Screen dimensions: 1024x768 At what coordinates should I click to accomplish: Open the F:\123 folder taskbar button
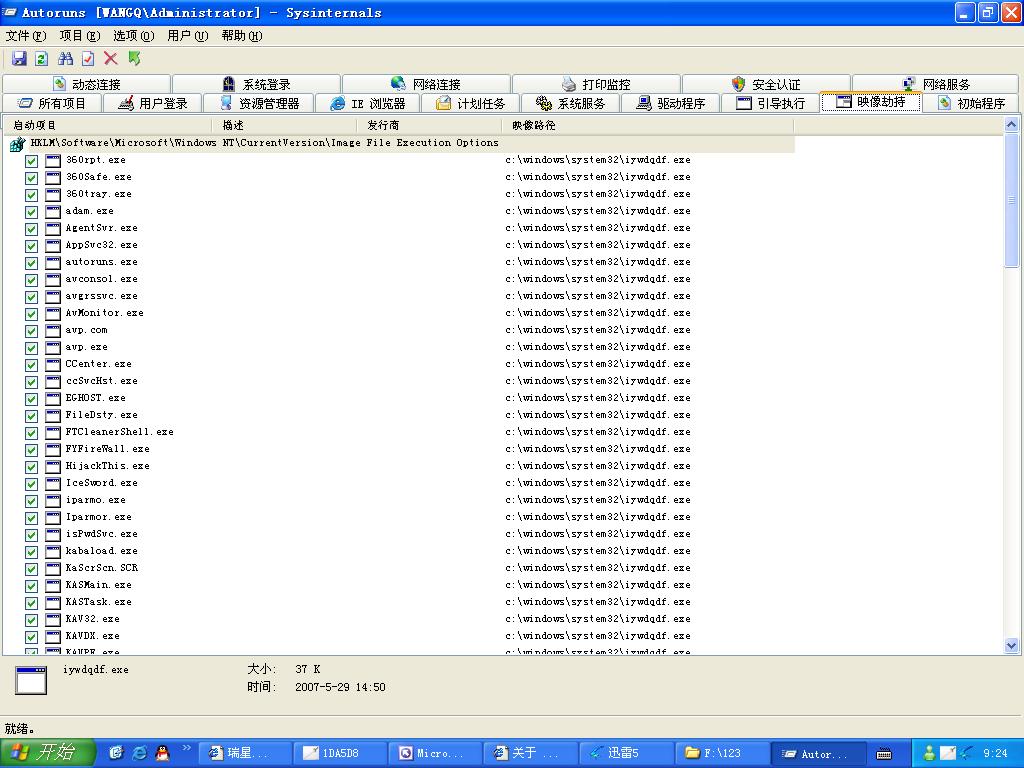[721, 754]
